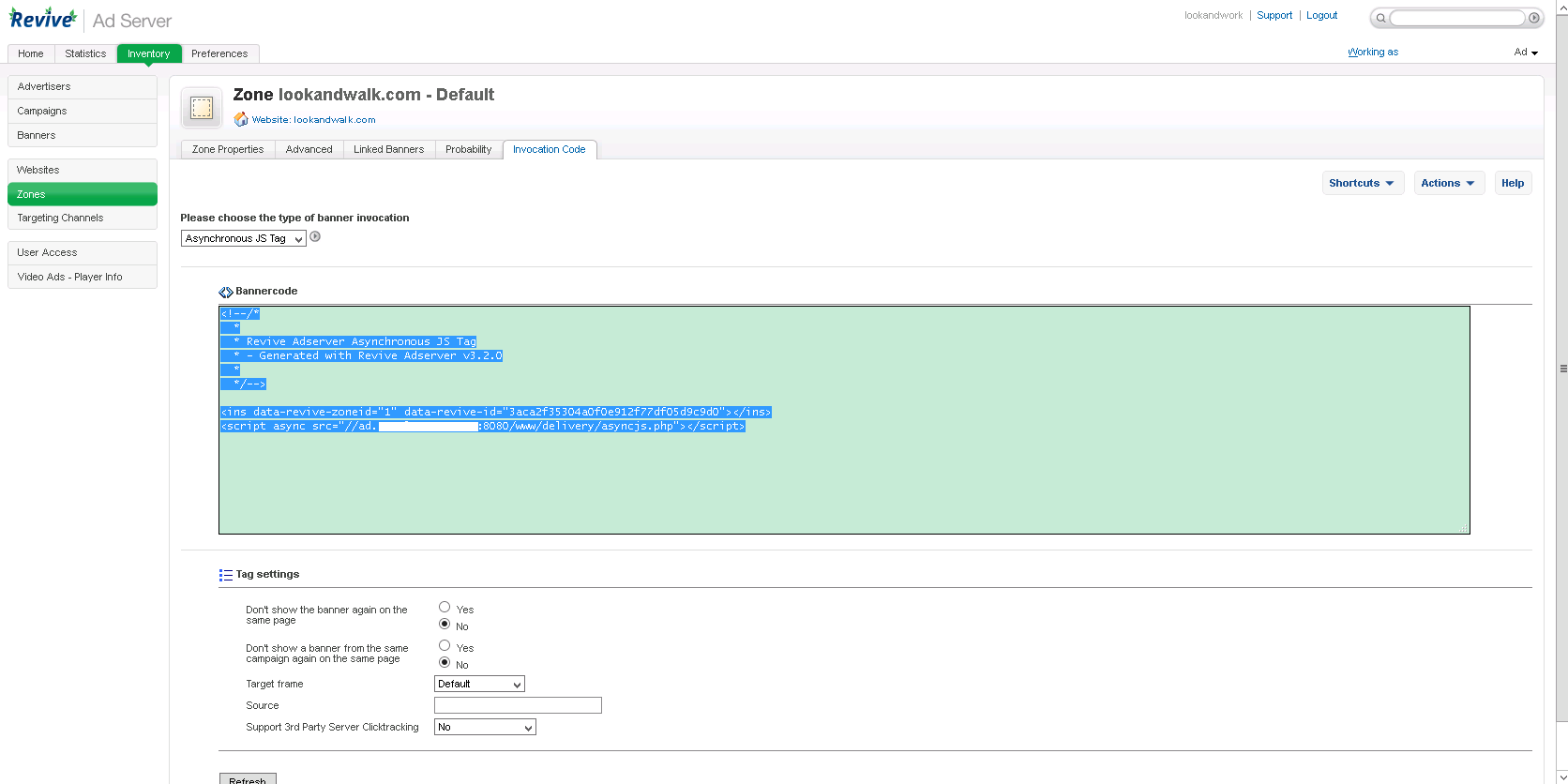
Task: Open the Working as account dropdown
Action: [x=1526, y=53]
